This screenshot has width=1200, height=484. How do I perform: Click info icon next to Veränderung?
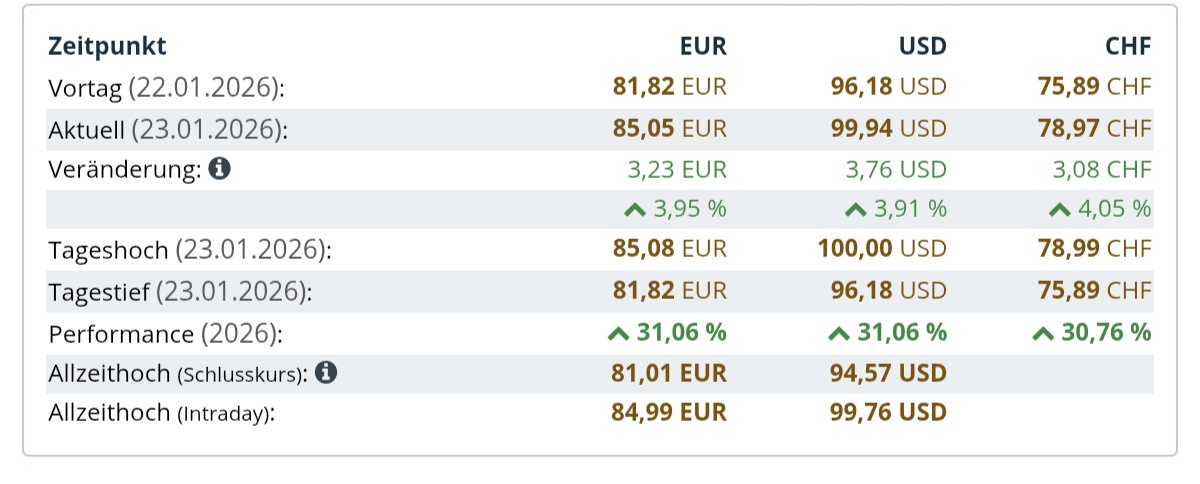click(x=219, y=169)
